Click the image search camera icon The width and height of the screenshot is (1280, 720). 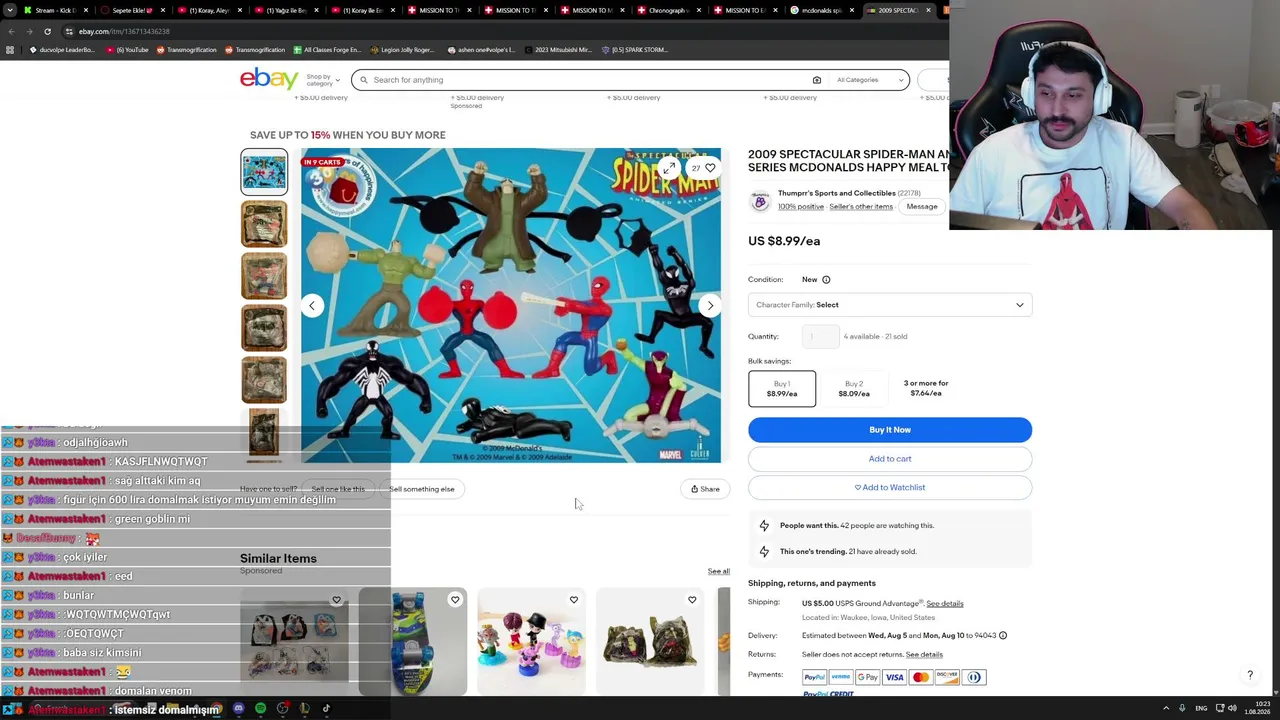point(816,80)
